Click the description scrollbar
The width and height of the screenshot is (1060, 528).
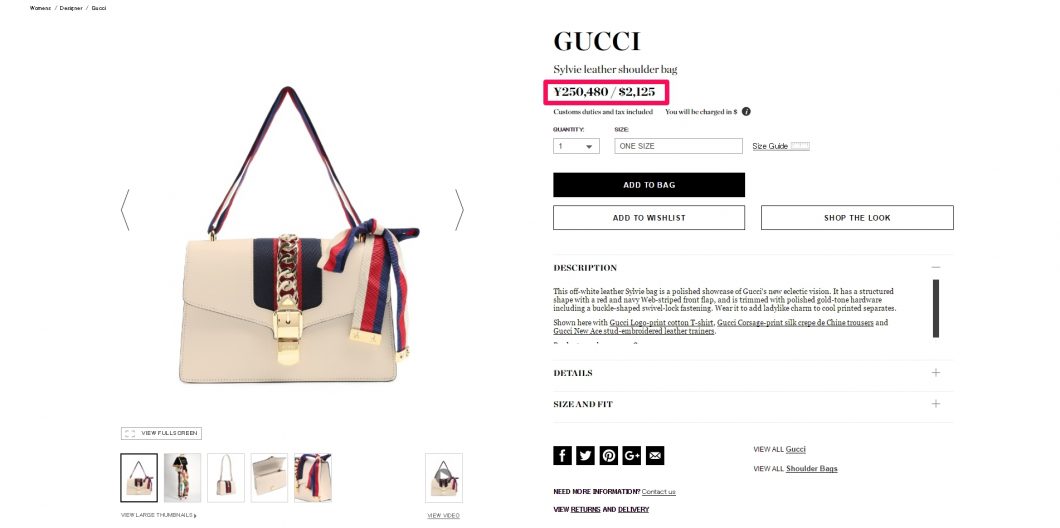936,308
